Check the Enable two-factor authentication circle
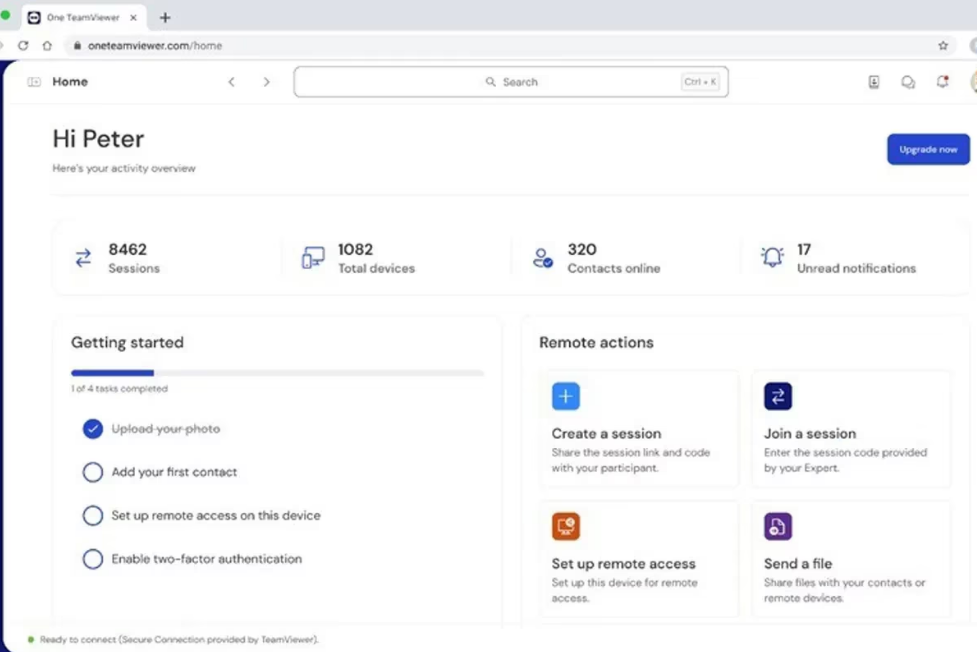Viewport: 977px width, 652px height. (93, 559)
